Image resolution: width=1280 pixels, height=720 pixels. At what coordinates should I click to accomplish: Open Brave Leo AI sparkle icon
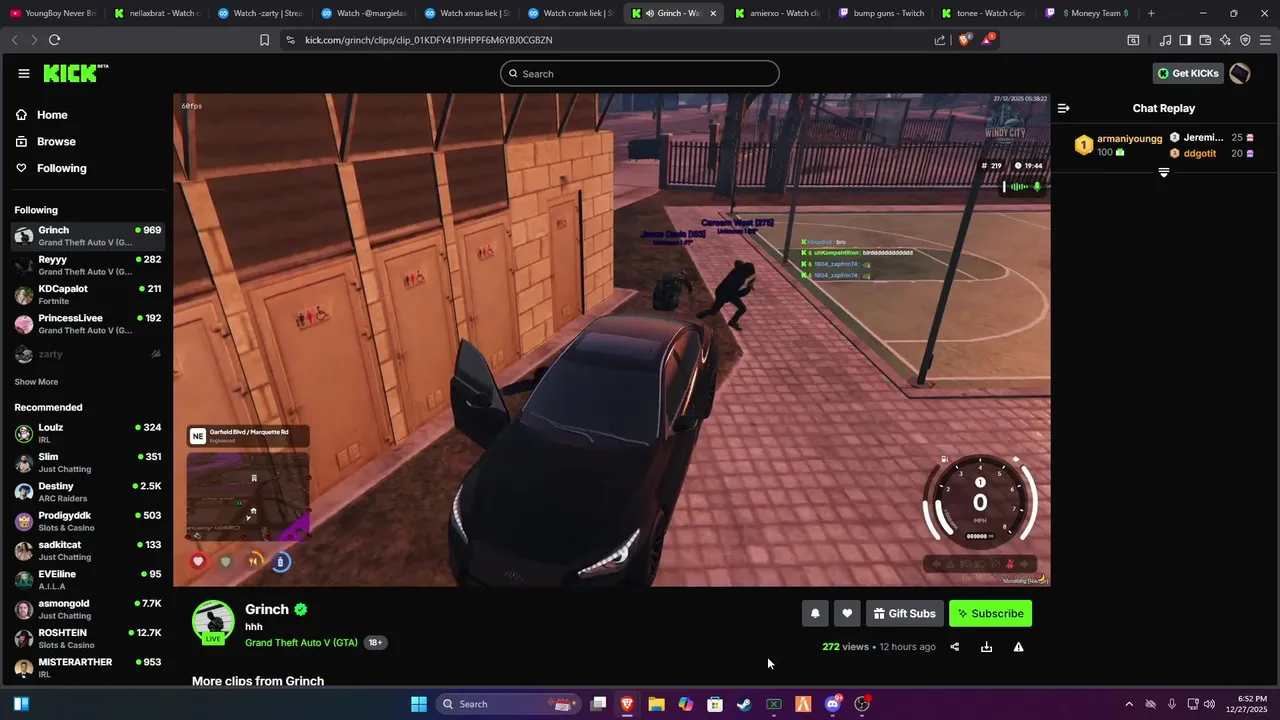[x=1225, y=40]
